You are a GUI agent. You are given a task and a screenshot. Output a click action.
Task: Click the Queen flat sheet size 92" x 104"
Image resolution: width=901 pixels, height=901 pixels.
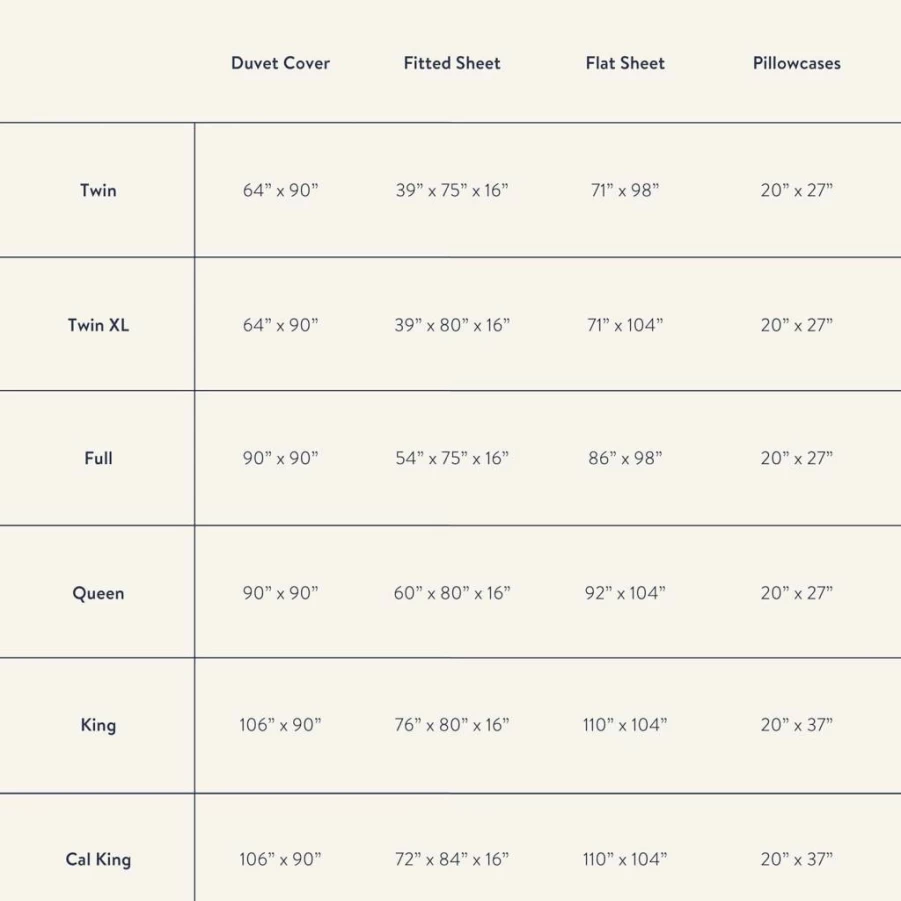click(x=625, y=593)
